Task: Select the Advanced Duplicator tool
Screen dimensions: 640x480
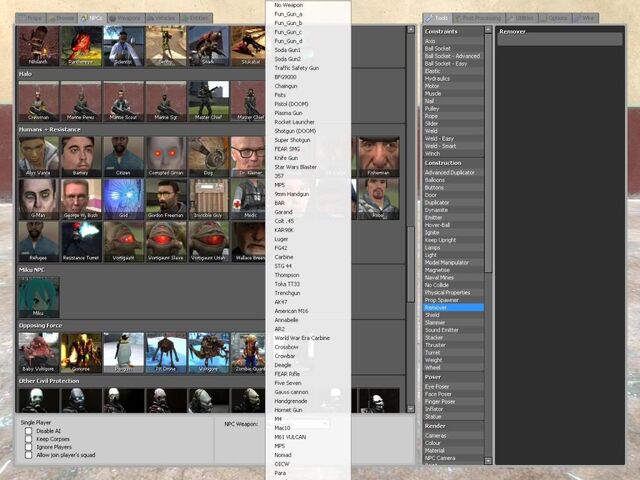Action: [x=454, y=172]
